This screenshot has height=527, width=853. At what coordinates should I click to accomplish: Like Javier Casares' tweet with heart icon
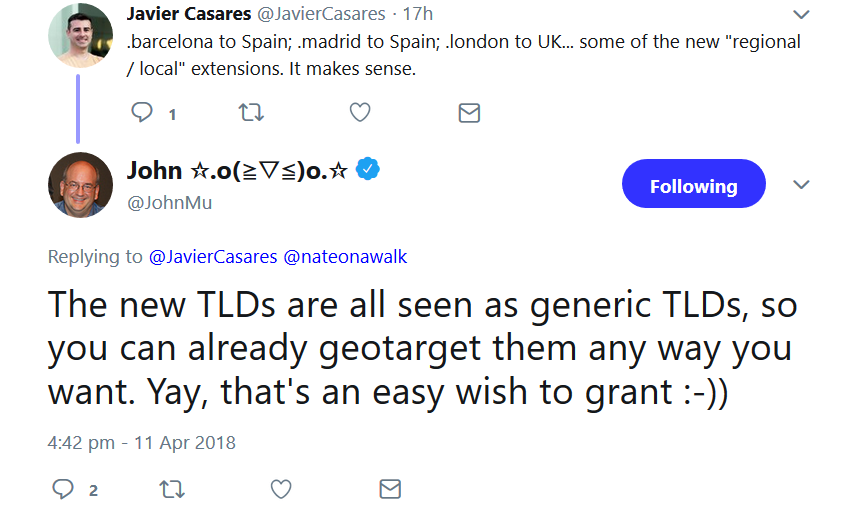360,113
